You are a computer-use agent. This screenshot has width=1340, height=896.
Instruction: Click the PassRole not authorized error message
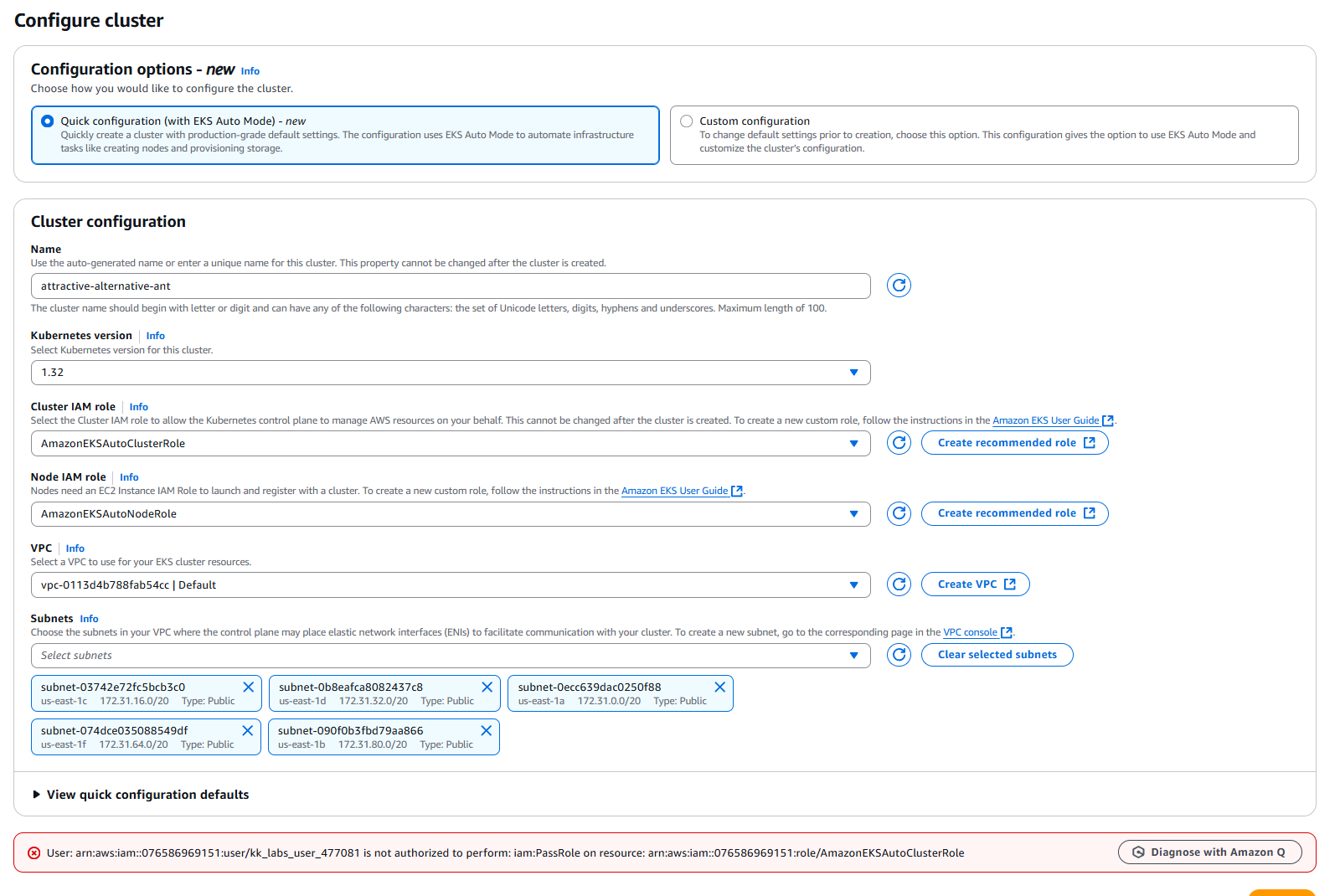[x=506, y=853]
